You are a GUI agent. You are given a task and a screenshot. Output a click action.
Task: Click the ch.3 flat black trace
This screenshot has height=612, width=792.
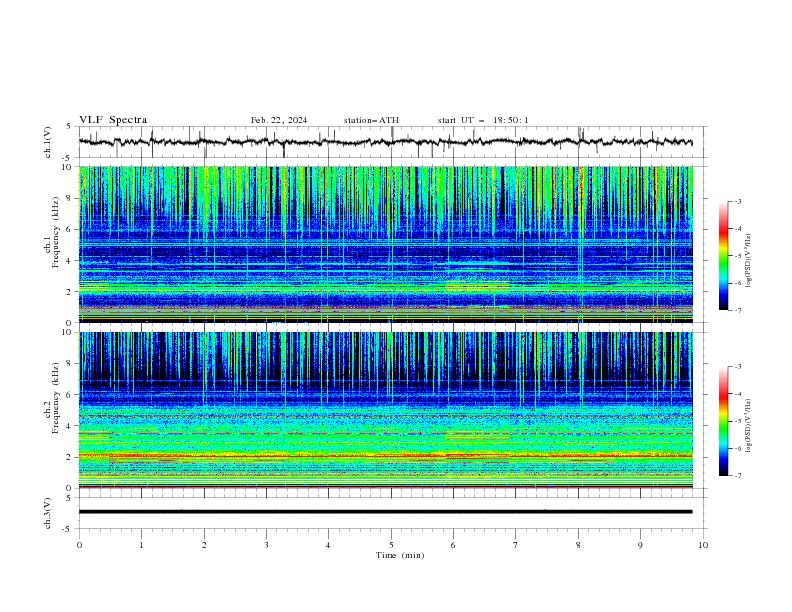[x=385, y=512]
